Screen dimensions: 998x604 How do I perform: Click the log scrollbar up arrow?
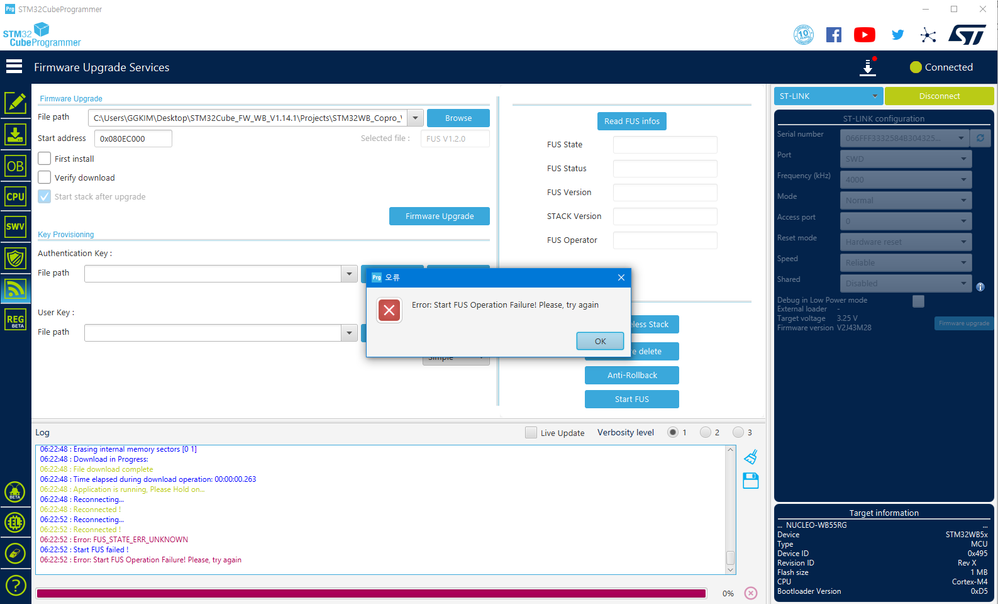coord(730,451)
